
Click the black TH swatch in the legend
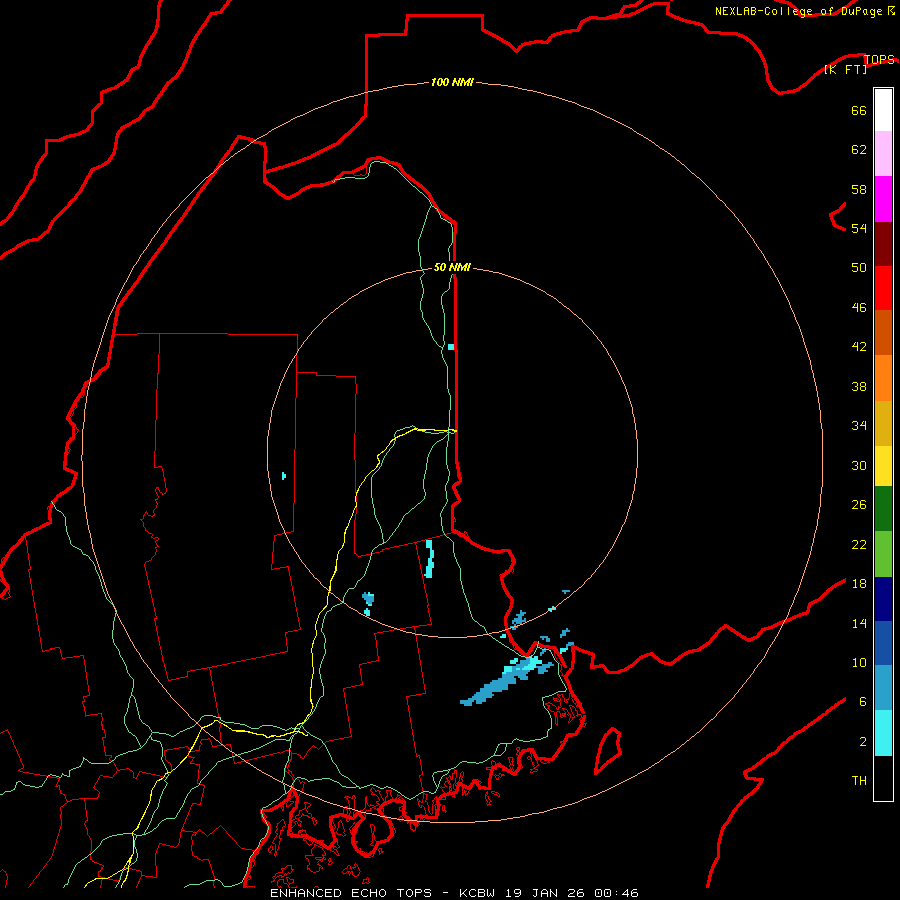coord(883,778)
